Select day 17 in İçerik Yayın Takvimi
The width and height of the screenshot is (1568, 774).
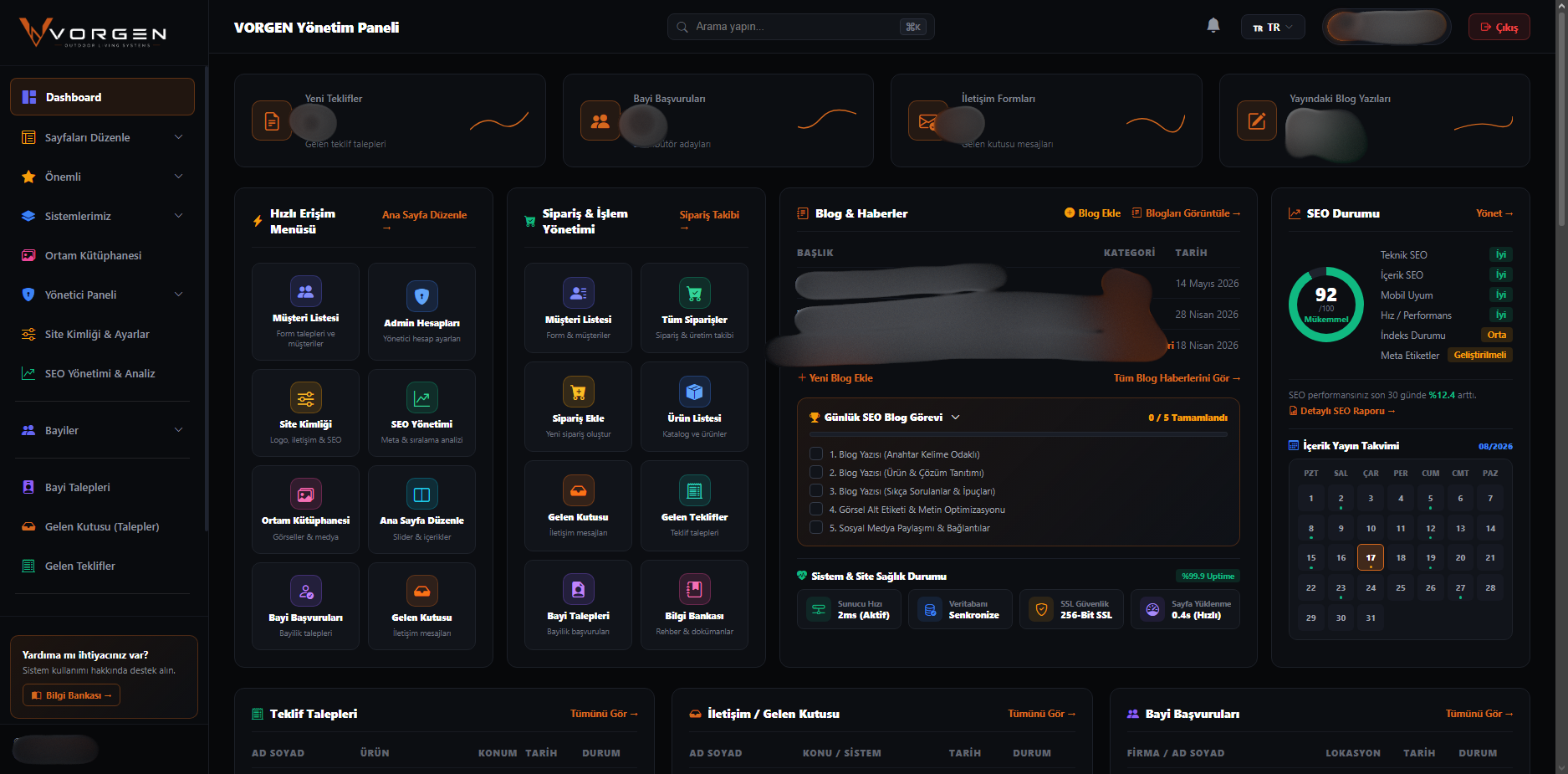coord(1371,557)
